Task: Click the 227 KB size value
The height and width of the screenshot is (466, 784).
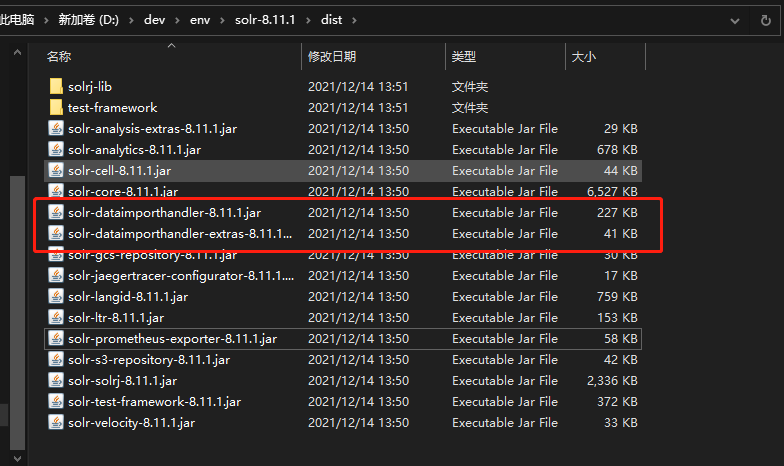Action: point(617,212)
